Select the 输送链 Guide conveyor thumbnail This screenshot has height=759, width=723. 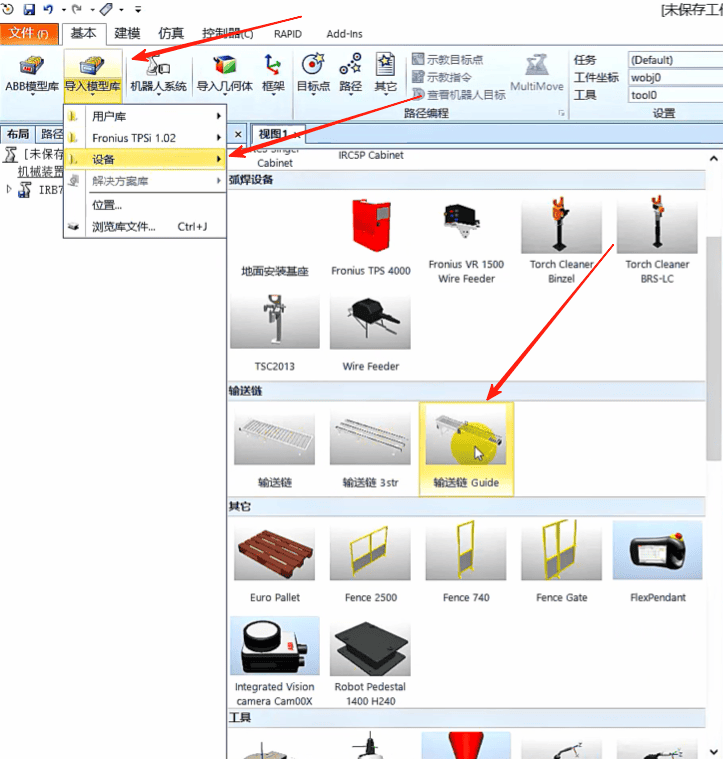[466, 449]
